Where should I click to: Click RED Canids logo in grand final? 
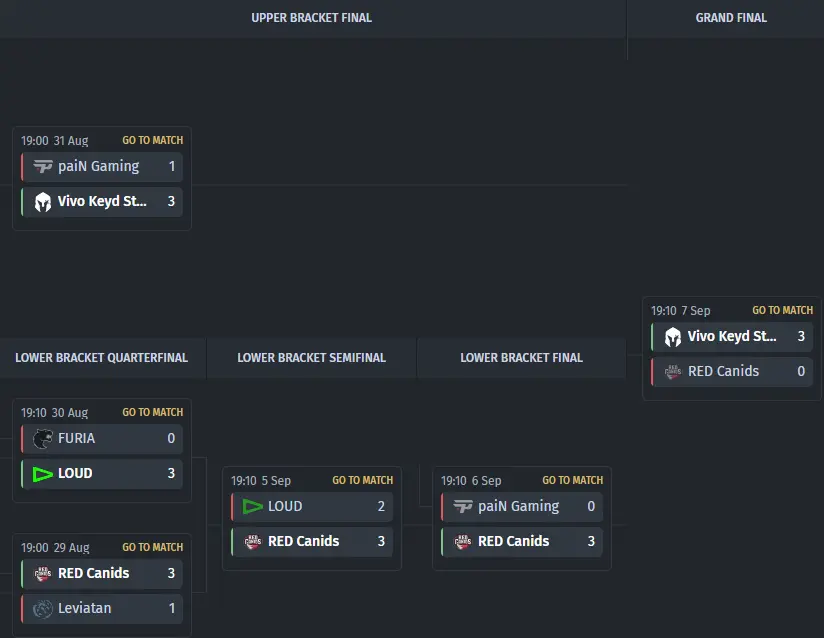coord(672,372)
